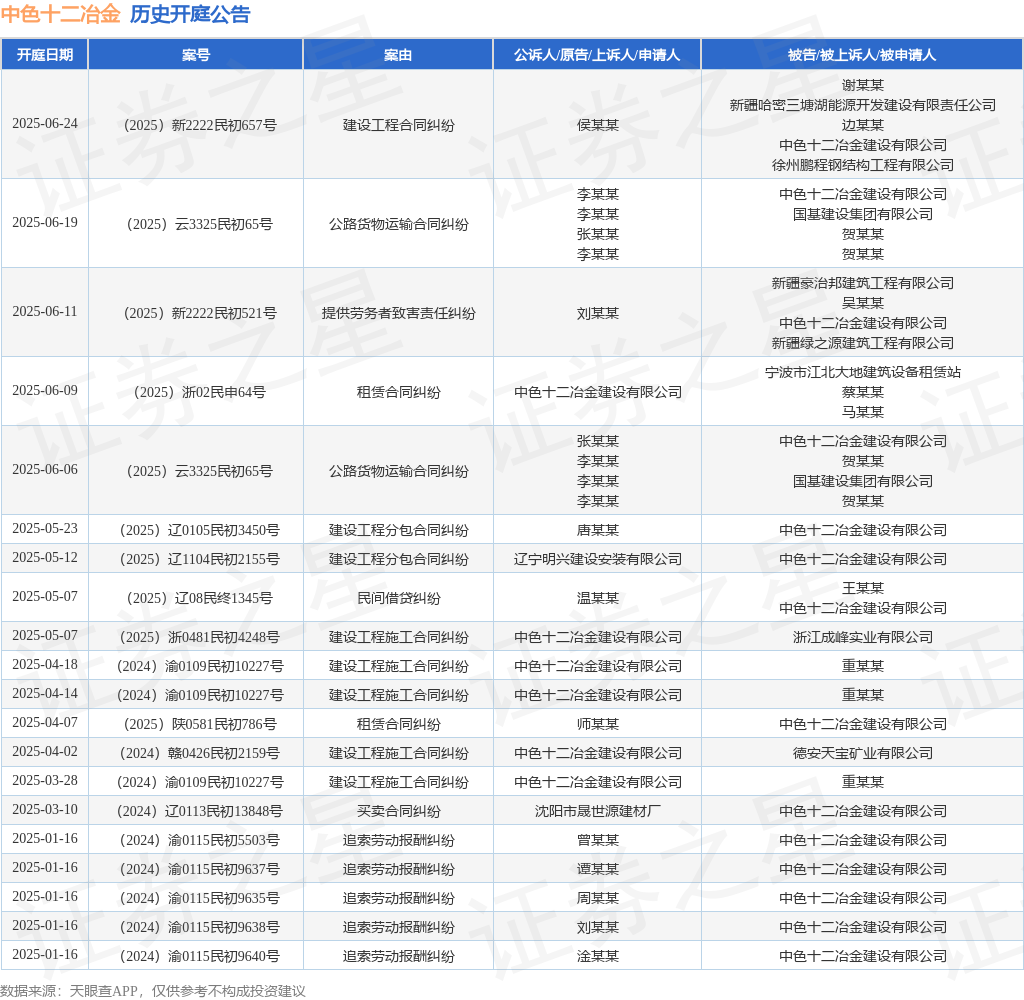Click defendant 马某某
Viewport: 1024px width, 1000px height.
coord(863,412)
